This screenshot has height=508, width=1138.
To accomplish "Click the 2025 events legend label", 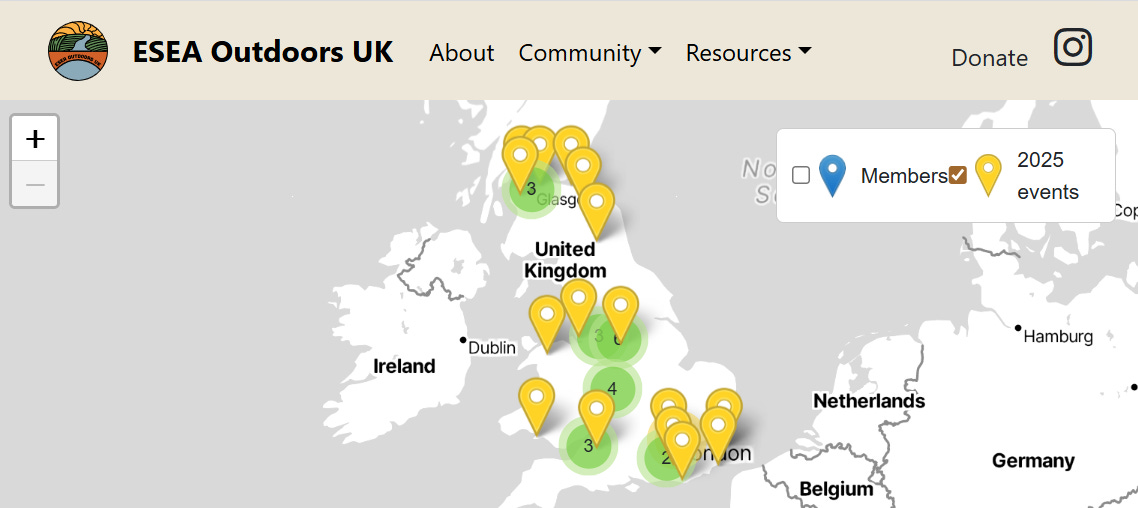I will (x=1047, y=176).
